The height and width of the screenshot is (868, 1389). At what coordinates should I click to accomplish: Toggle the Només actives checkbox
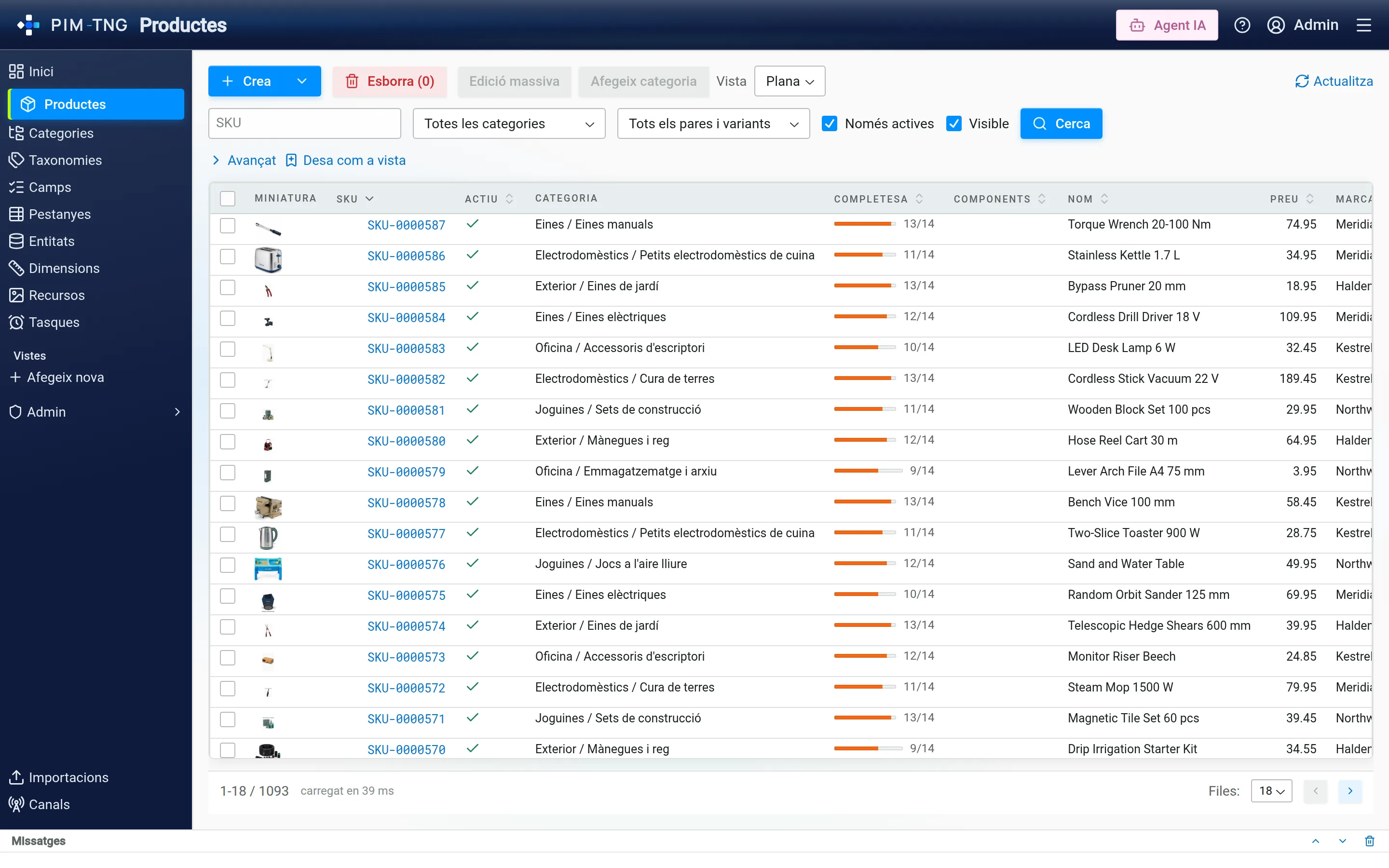pos(830,123)
